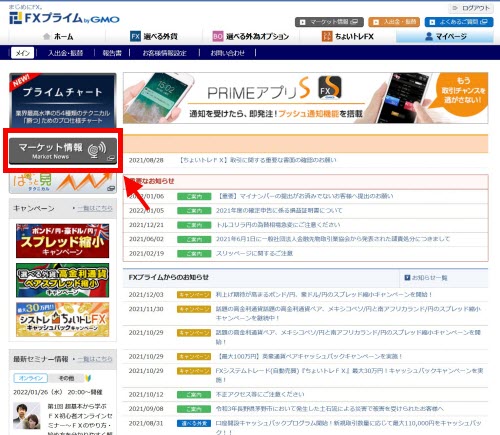This screenshot has width=500, height=435.
Task: Click the orange ちょいトレFX icon
Action: tap(327, 36)
